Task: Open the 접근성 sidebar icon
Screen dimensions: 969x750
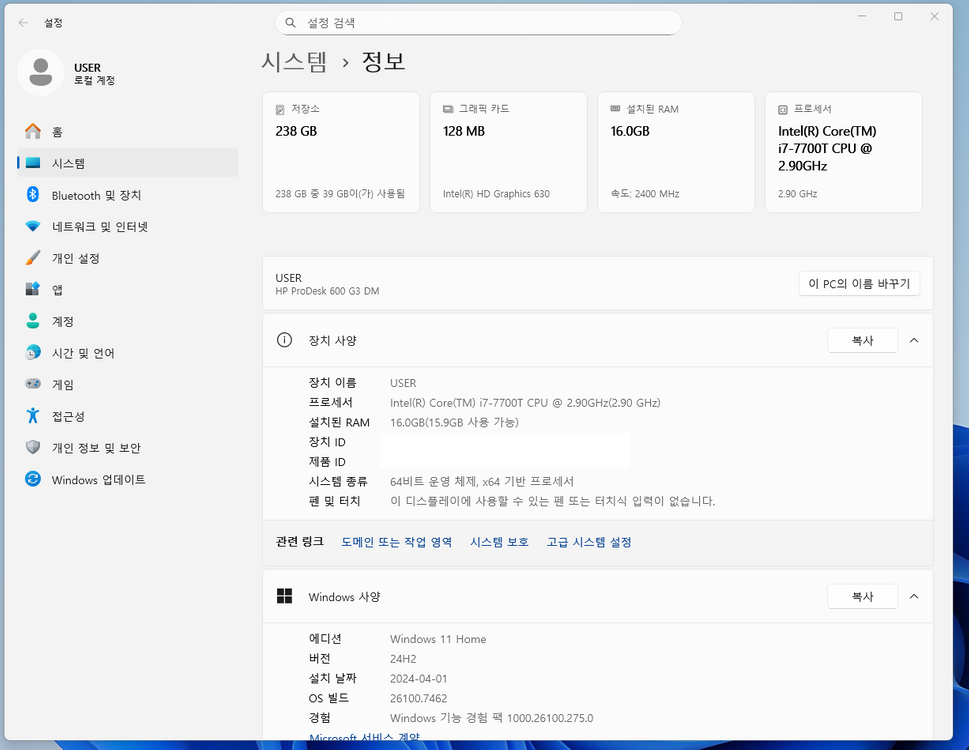Action: pyautogui.click(x=31, y=416)
